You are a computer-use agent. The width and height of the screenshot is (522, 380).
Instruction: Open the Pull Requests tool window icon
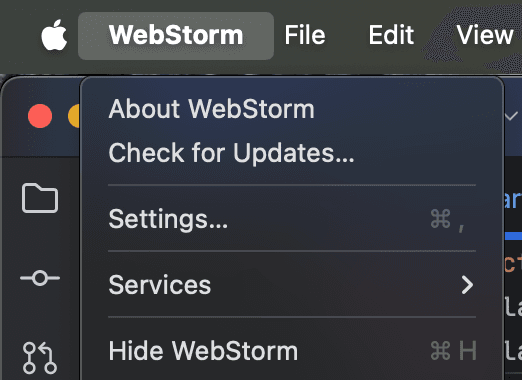(x=39, y=357)
